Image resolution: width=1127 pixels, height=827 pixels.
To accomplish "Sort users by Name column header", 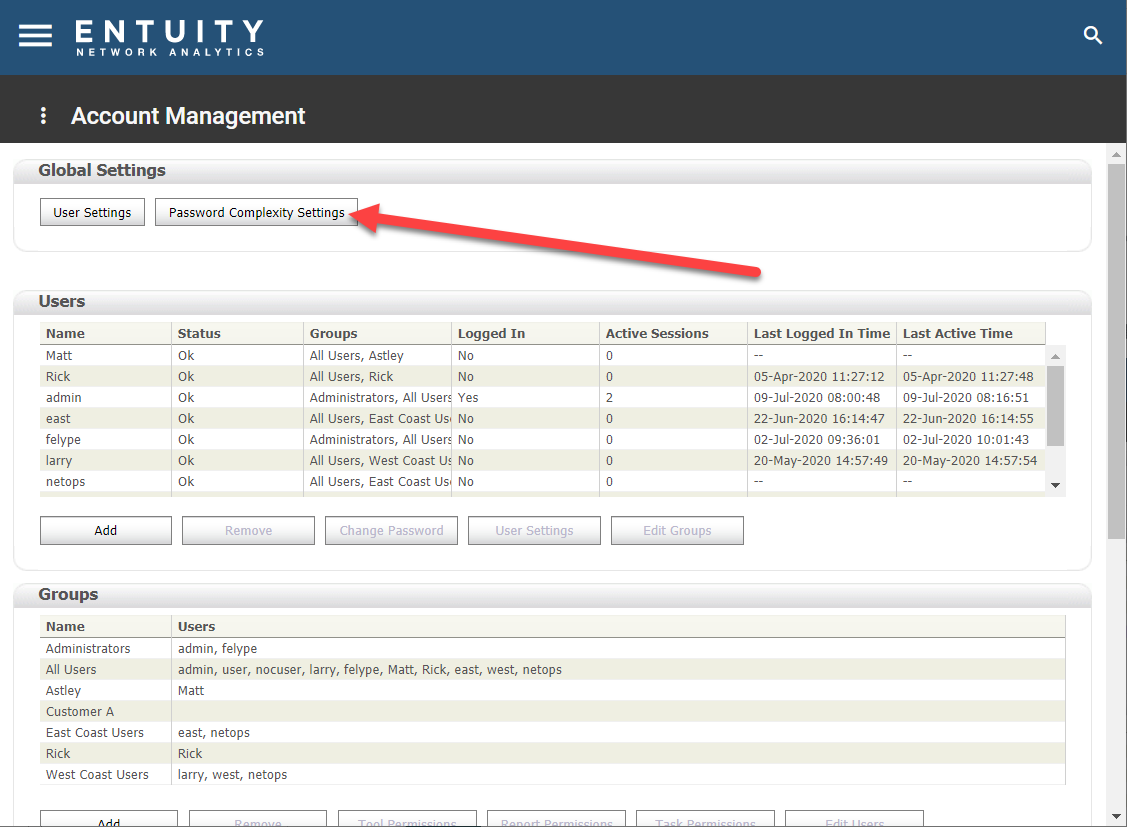I will tap(106, 333).
